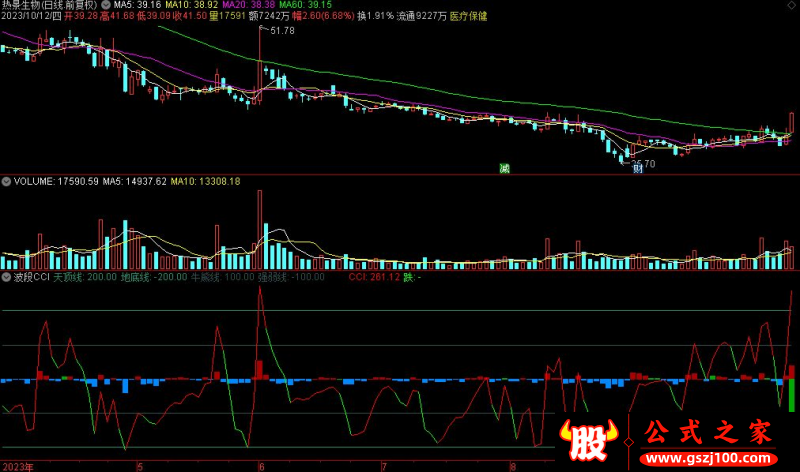Open the 医疗保健 sector link
This screenshot has width=800, height=472.
point(469,17)
